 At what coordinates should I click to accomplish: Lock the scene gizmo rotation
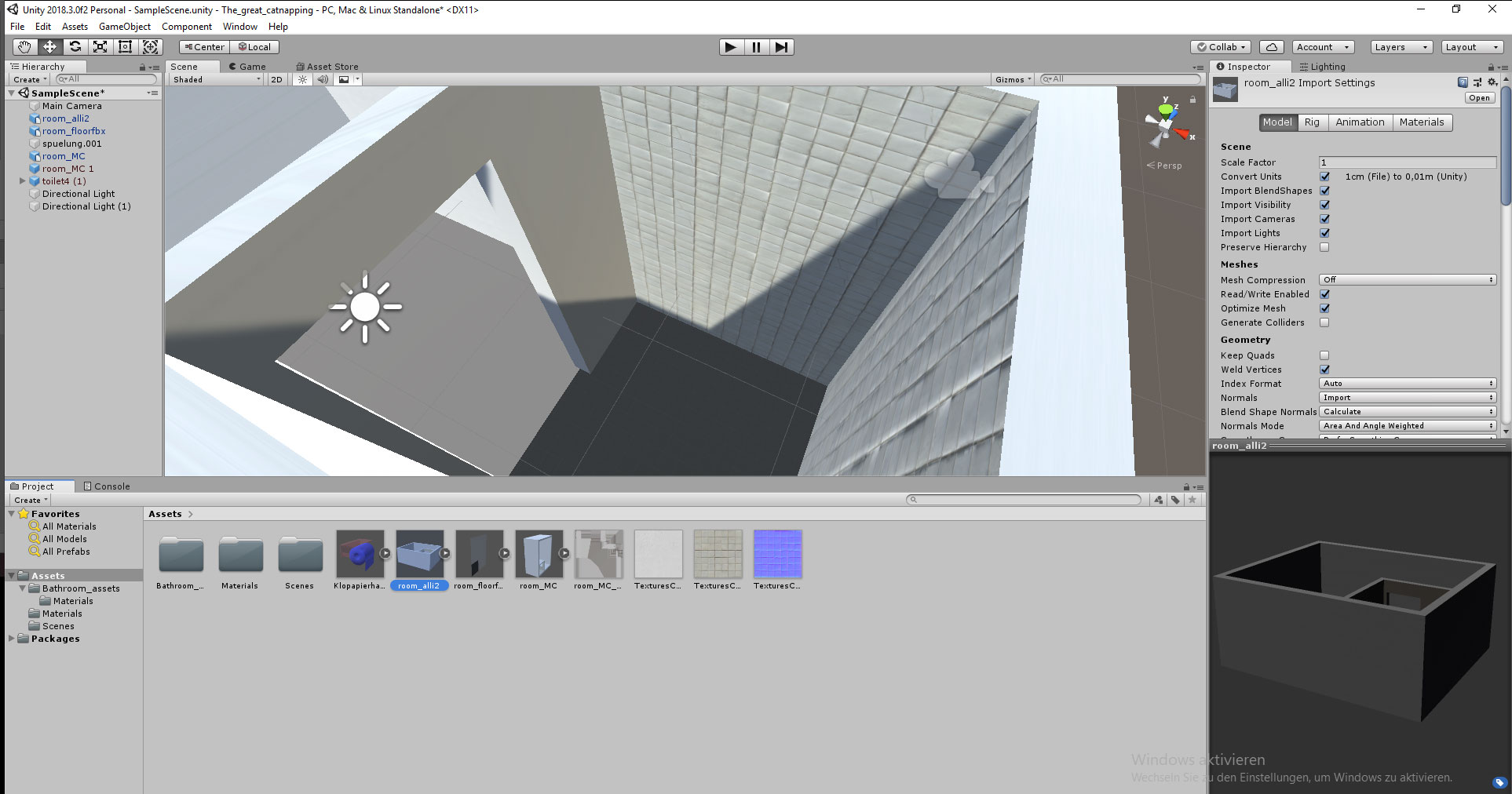coord(1192,100)
